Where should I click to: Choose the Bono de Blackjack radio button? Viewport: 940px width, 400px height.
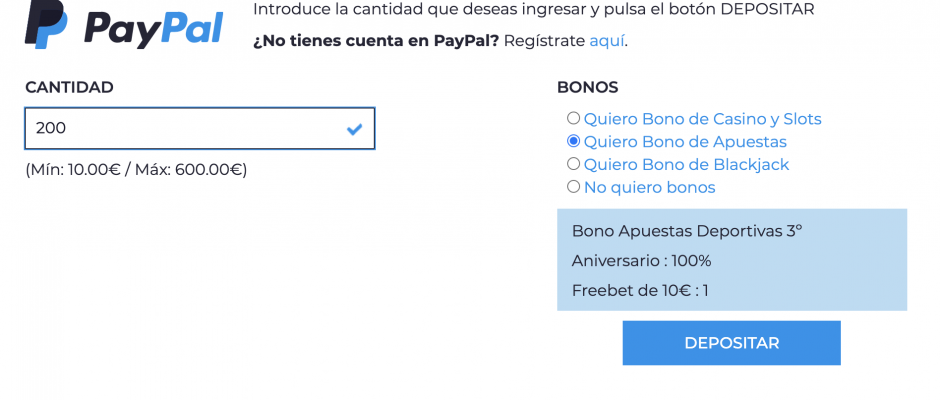point(574,164)
